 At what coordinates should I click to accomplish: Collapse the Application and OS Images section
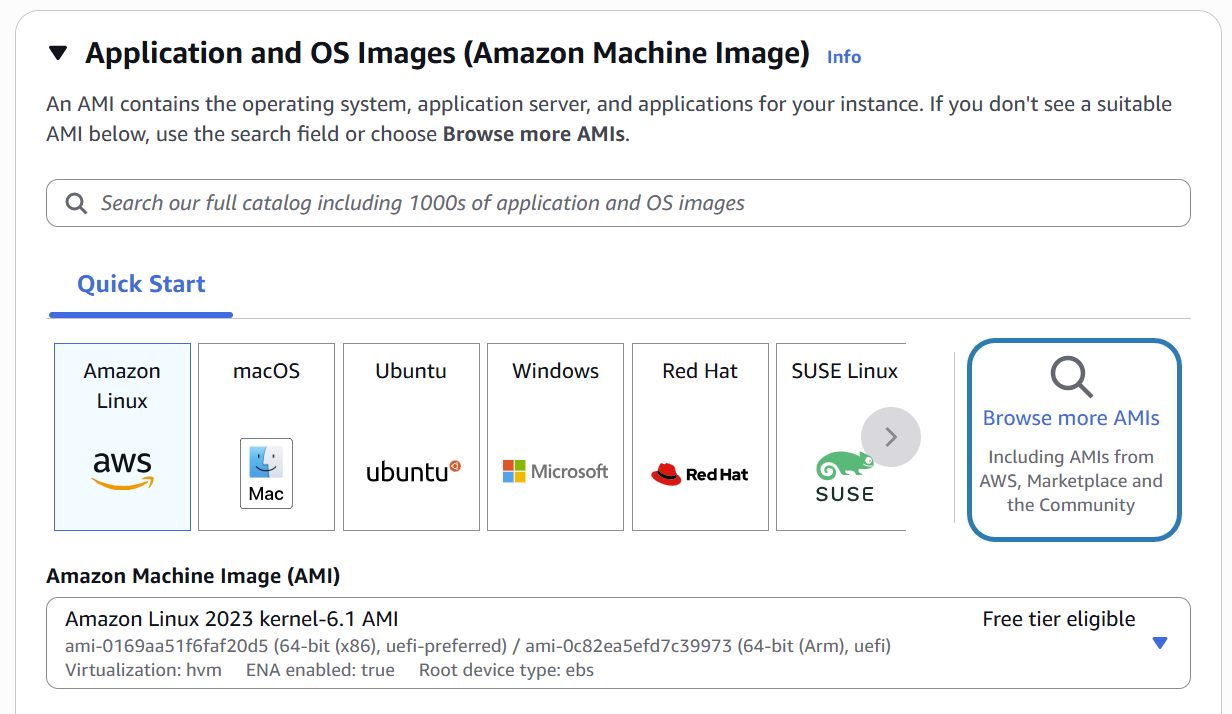[x=58, y=53]
